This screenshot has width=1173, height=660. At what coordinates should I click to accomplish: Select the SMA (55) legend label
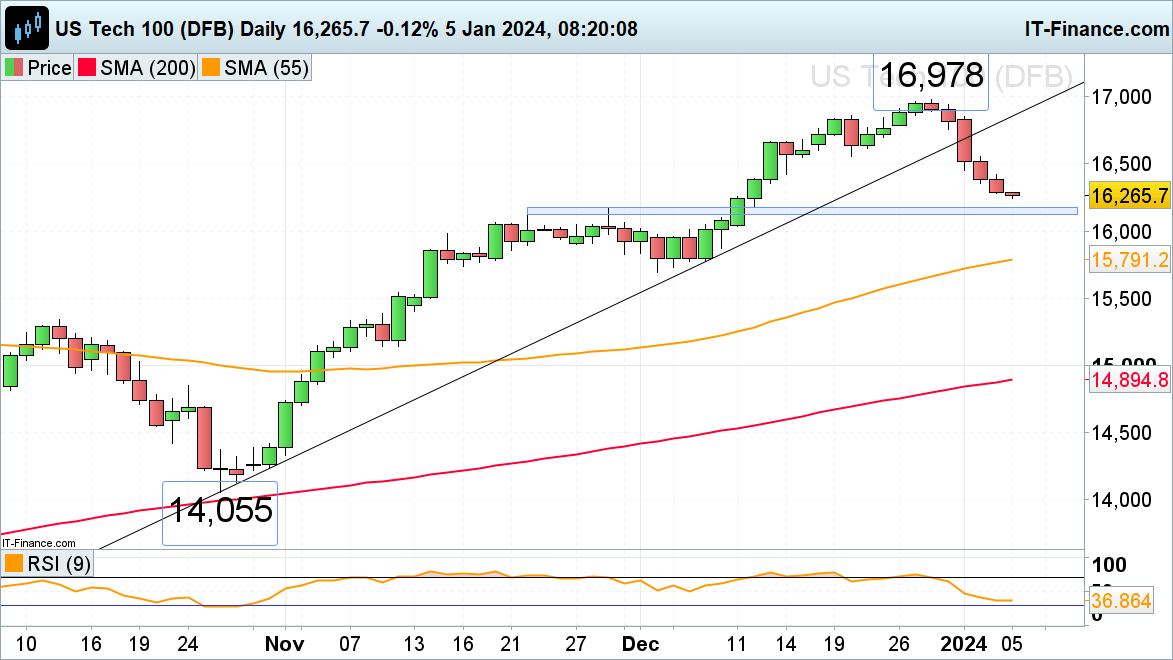pyautogui.click(x=266, y=68)
